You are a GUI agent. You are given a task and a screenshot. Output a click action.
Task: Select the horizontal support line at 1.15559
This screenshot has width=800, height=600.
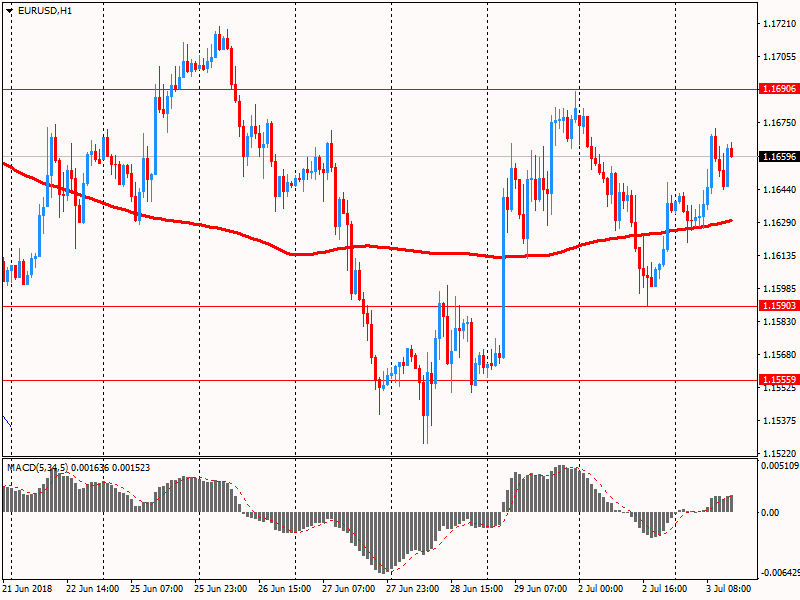pyautogui.click(x=380, y=380)
